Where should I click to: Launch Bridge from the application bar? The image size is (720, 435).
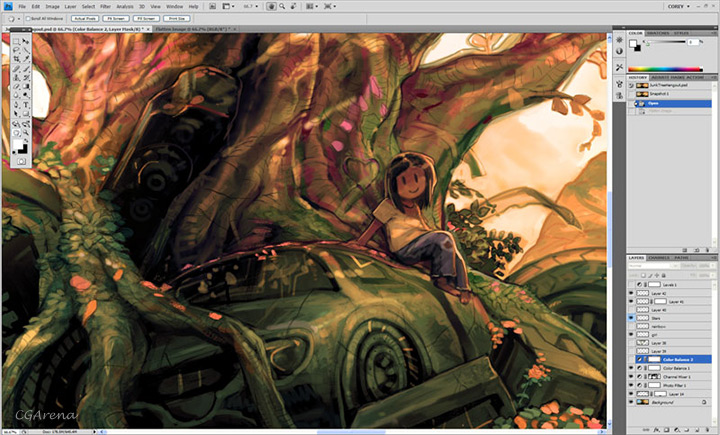[212, 6]
